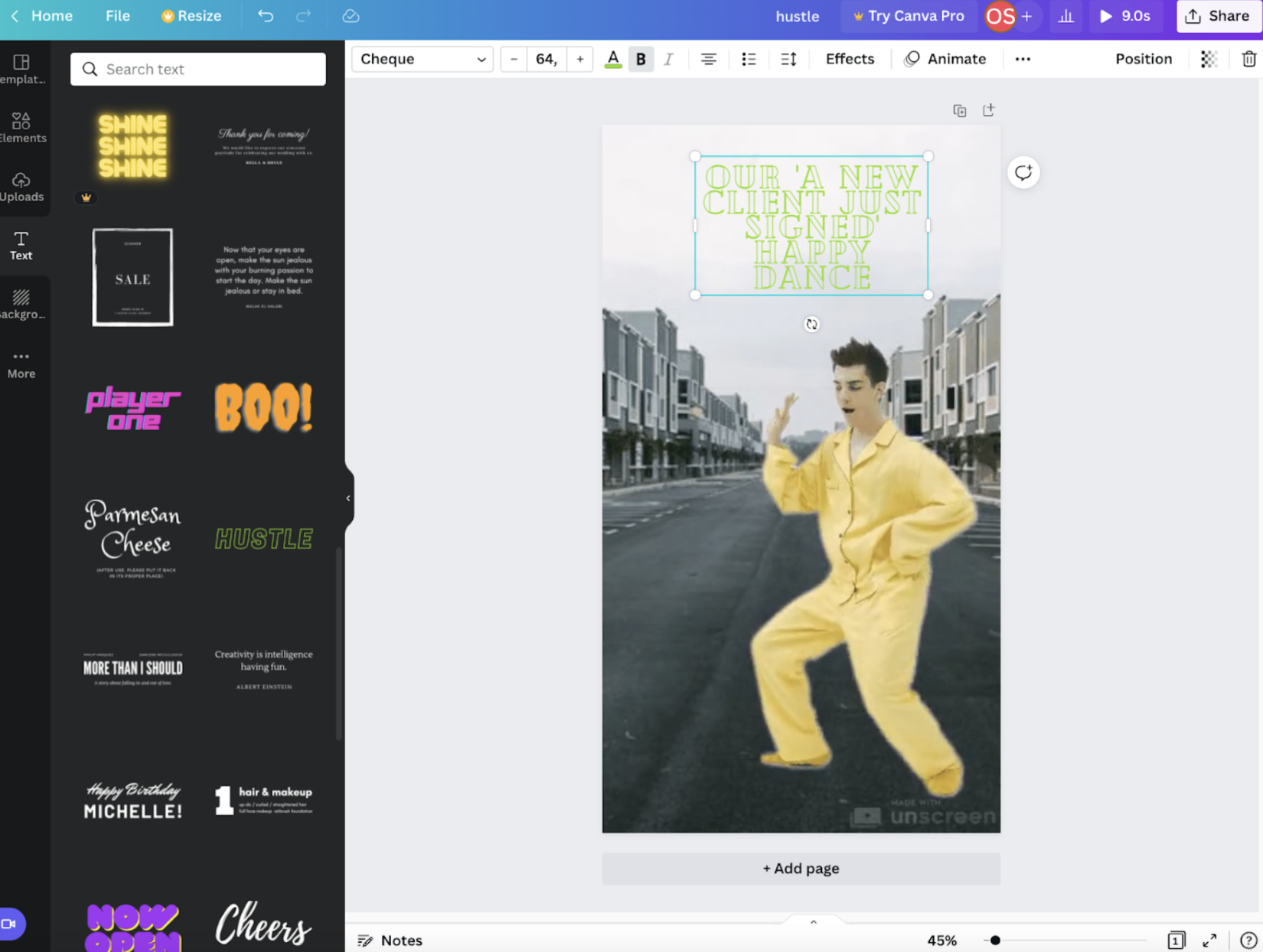The width and height of the screenshot is (1263, 952).
Task: Select the HUSTLE green outline template
Action: click(264, 539)
